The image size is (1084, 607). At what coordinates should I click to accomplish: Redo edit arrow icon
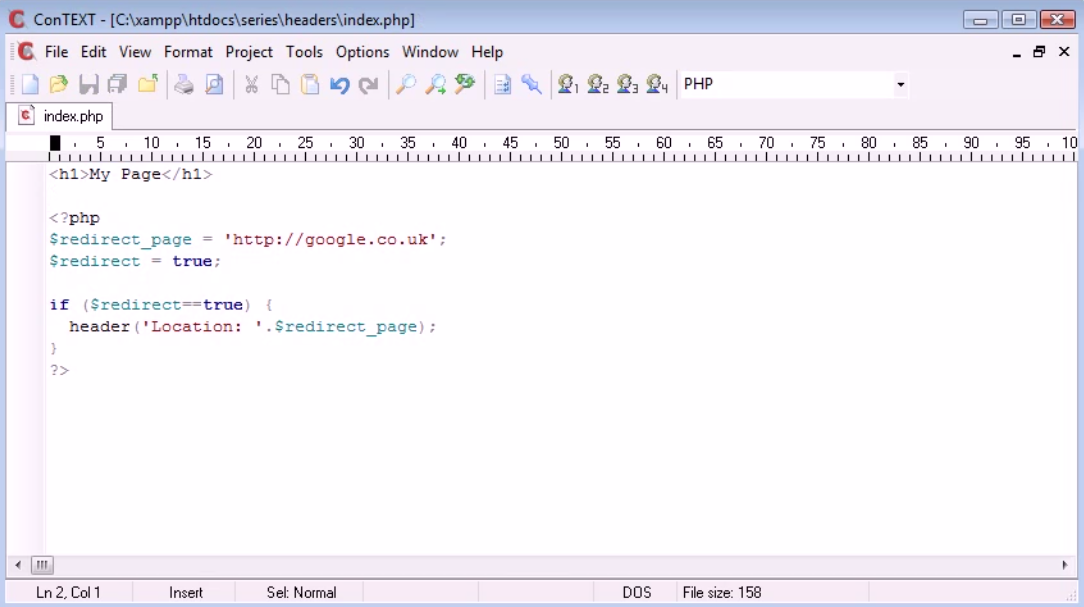coord(368,84)
